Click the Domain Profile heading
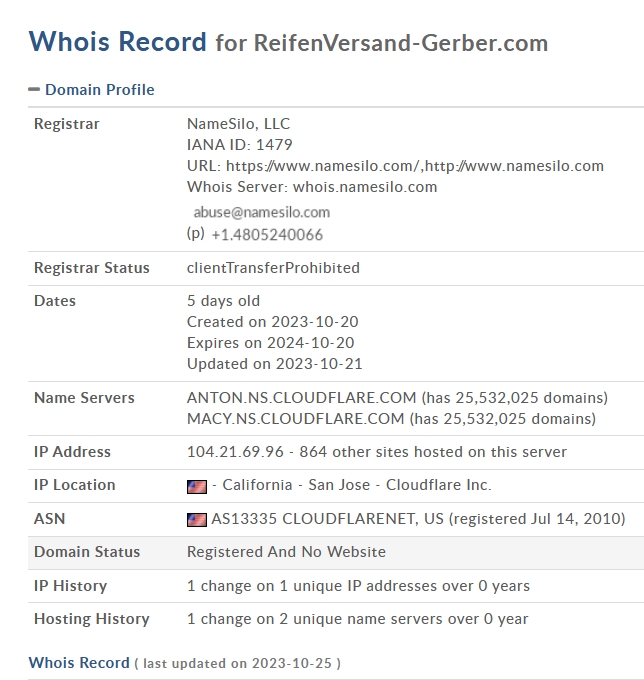This screenshot has height=680, width=644. 100,90
